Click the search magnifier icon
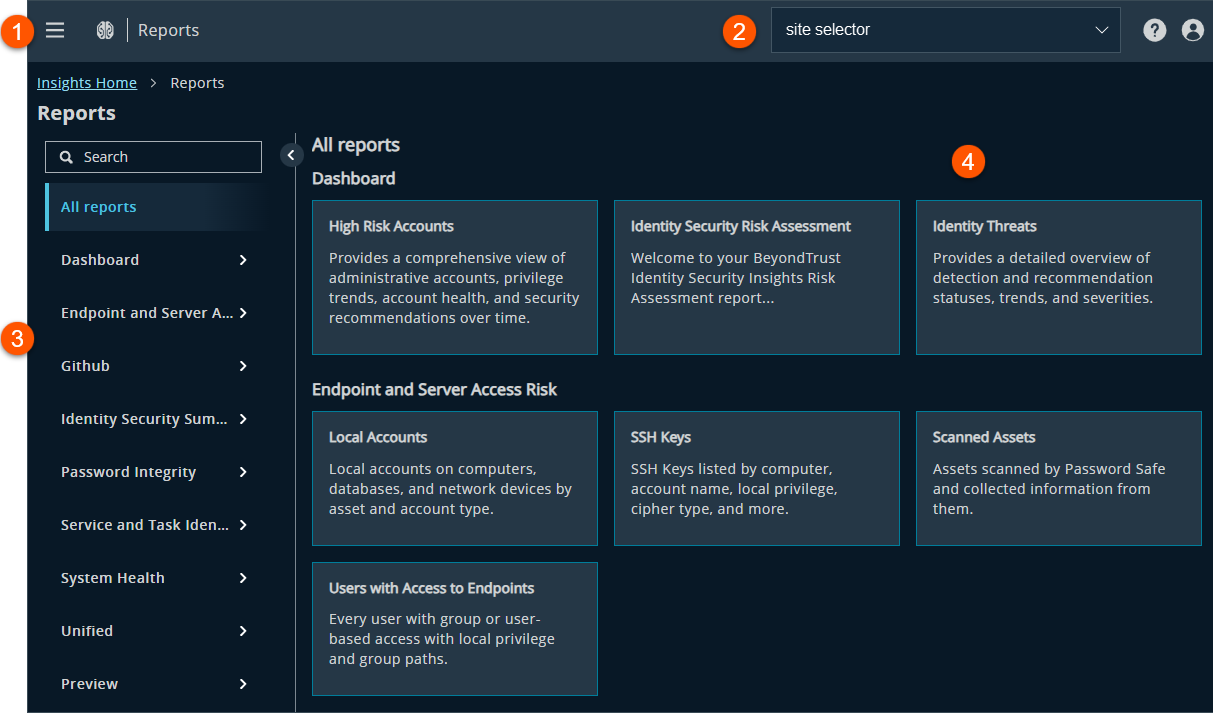The image size is (1213, 713). click(65, 157)
